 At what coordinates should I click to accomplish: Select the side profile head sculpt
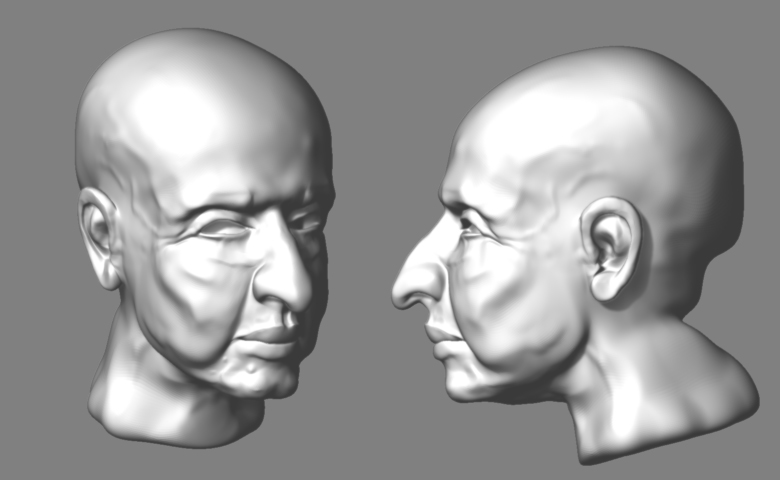576,255
